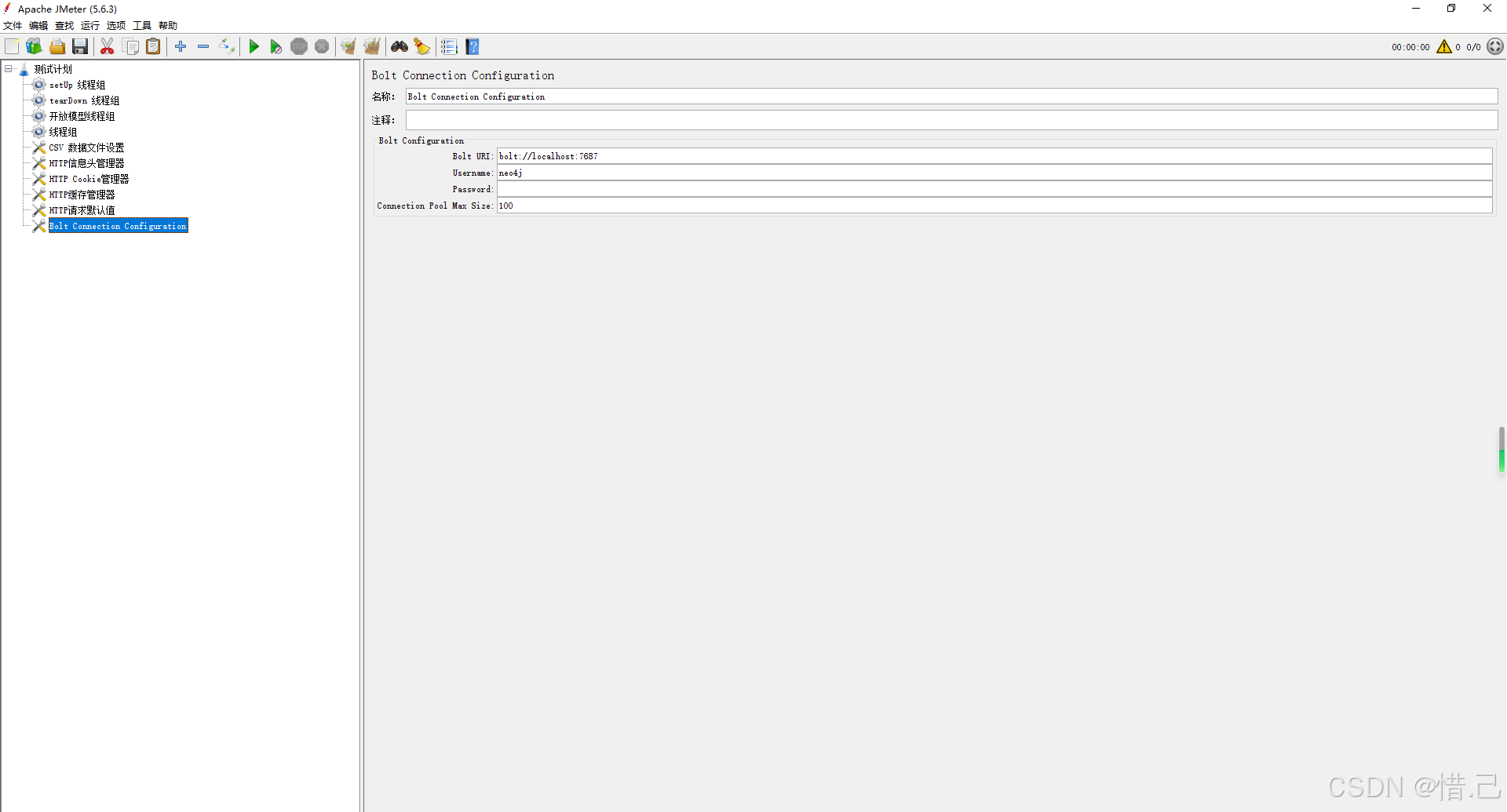Screen dimensions: 1507x812
Task: Click the Username field
Action: (x=994, y=173)
